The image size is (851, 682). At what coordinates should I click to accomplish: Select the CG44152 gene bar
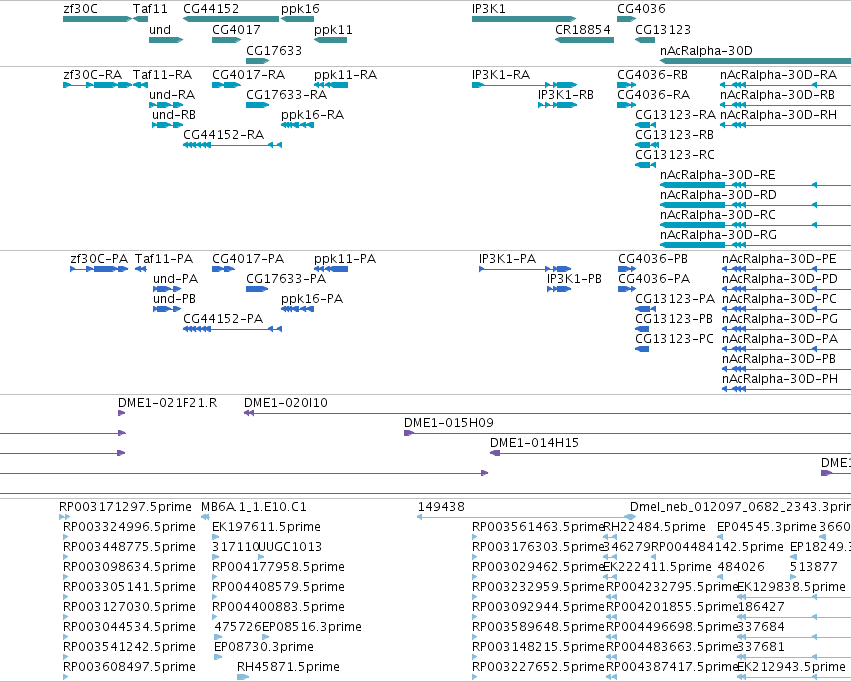[231, 19]
